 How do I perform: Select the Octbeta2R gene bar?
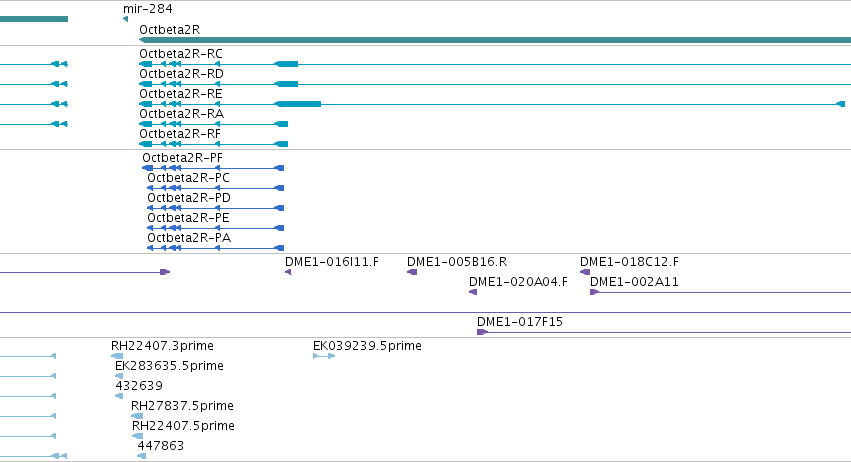click(495, 40)
